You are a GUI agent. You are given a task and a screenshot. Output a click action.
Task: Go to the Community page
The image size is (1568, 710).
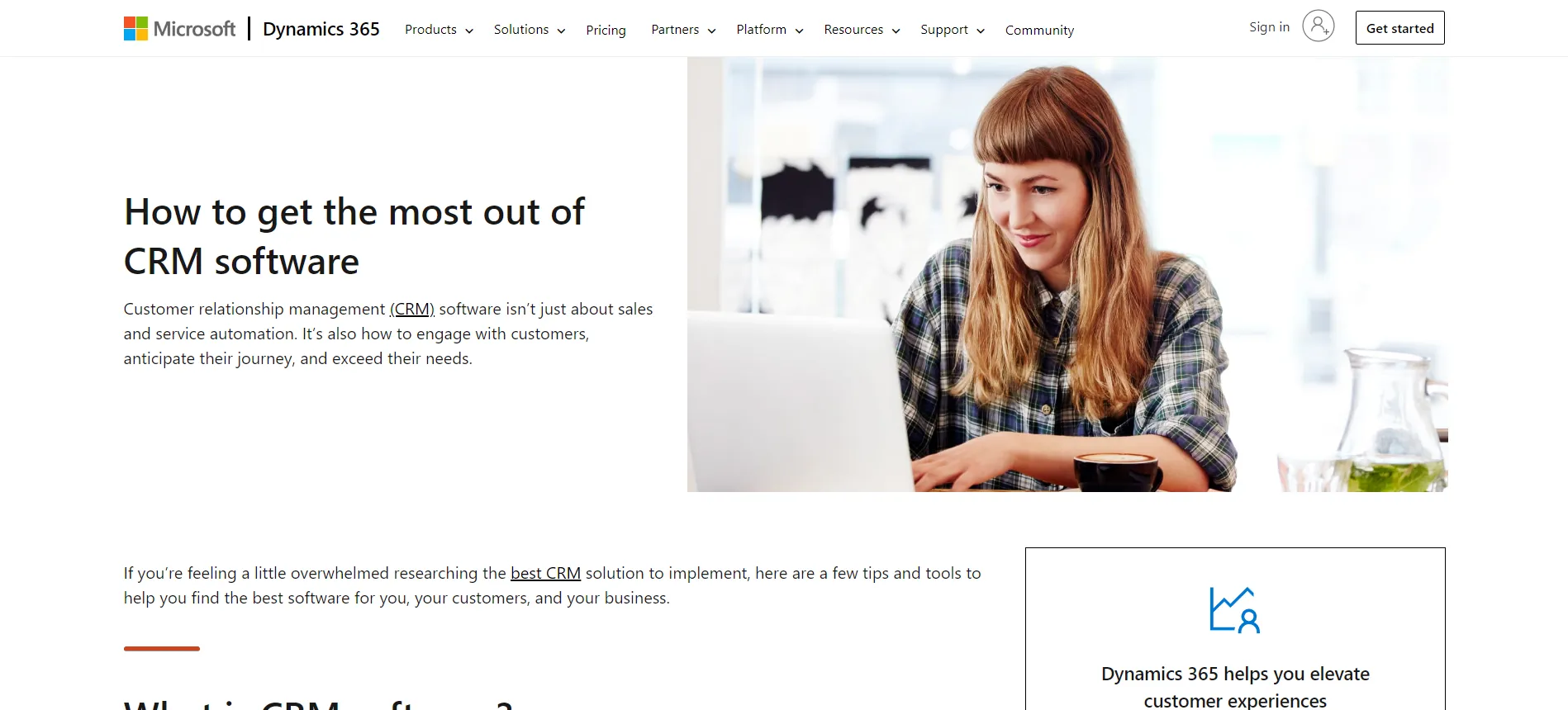click(x=1039, y=30)
